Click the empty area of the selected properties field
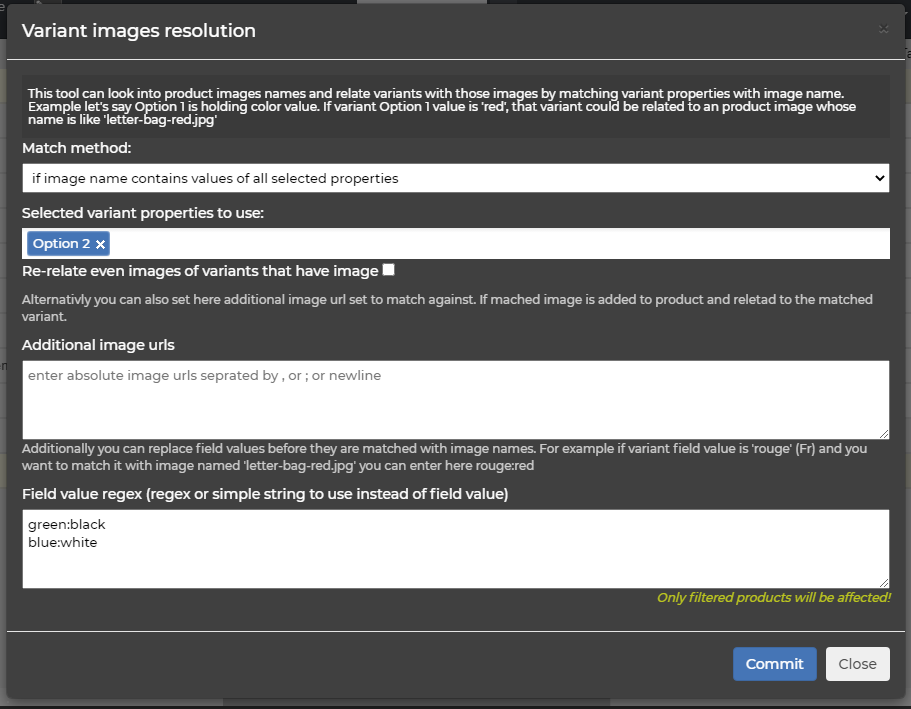The height and width of the screenshot is (709, 911). pyautogui.click(x=500, y=244)
